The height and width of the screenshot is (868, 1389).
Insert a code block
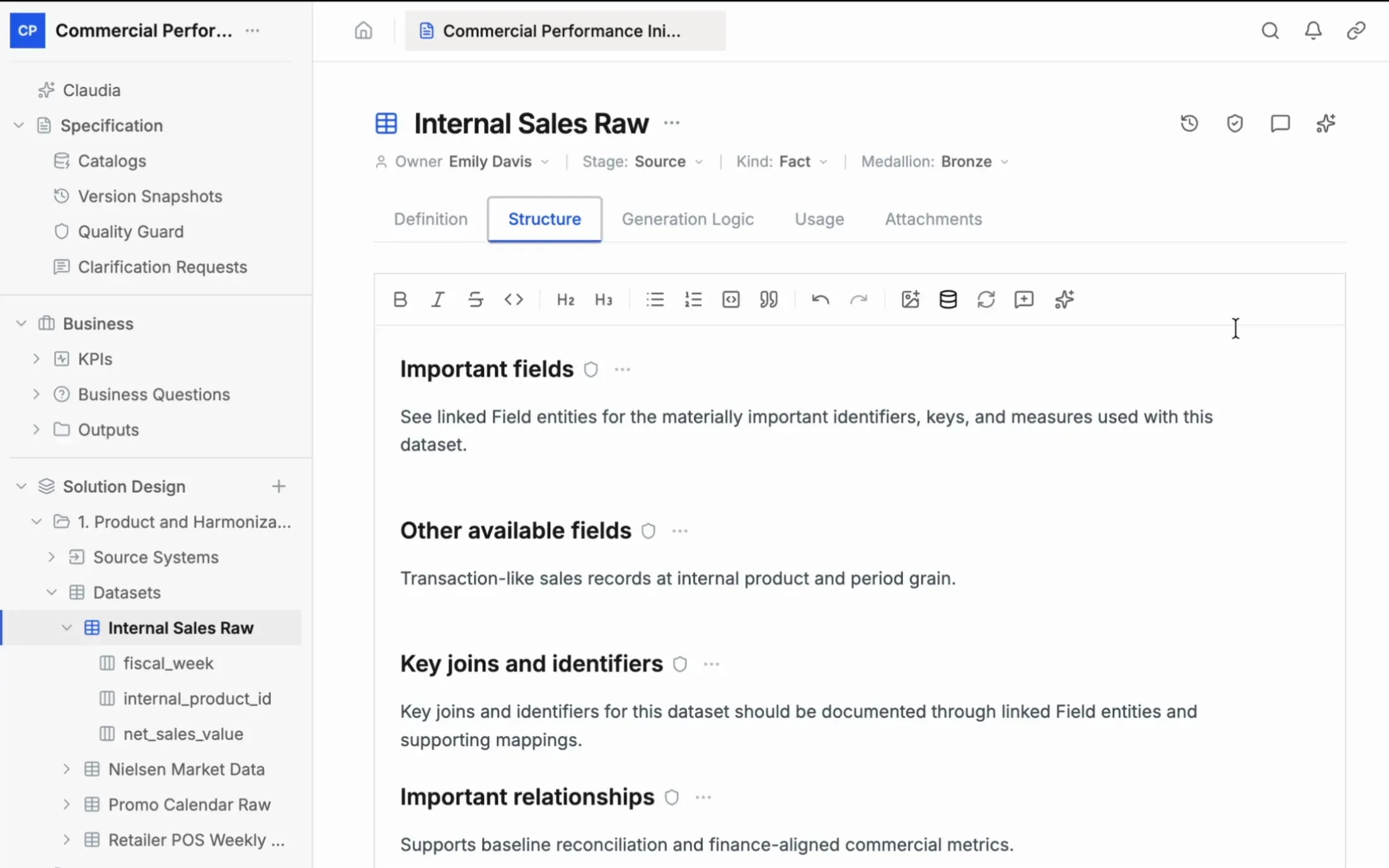click(x=731, y=299)
